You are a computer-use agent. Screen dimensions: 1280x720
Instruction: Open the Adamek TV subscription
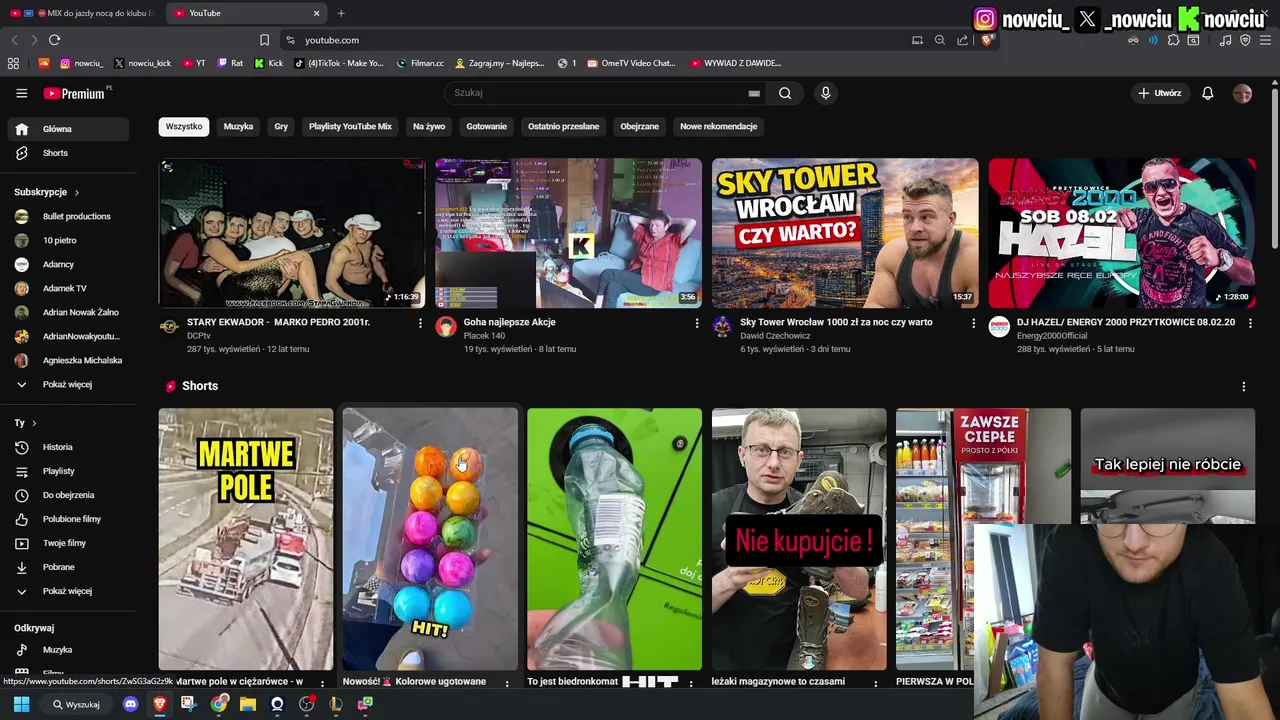[68, 288]
